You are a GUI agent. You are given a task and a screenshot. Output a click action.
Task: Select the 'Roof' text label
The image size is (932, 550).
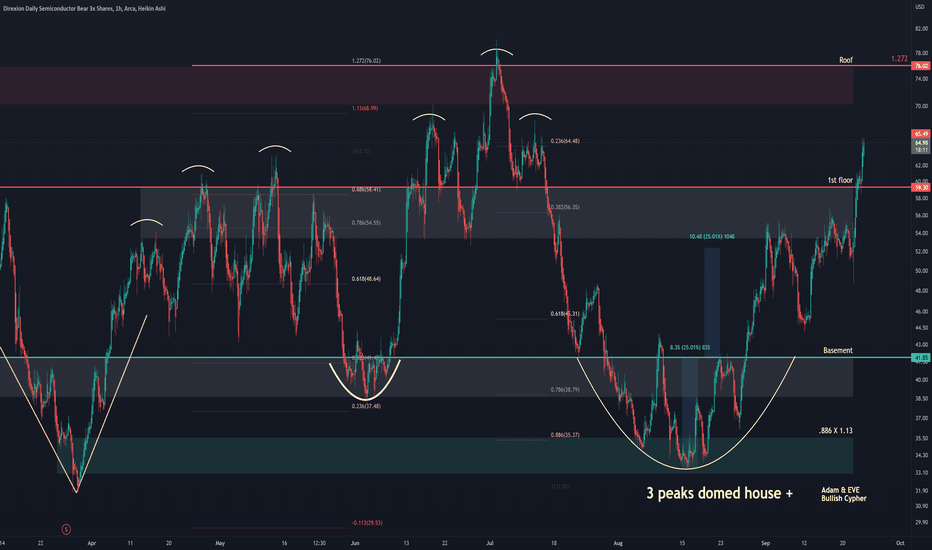tap(846, 60)
